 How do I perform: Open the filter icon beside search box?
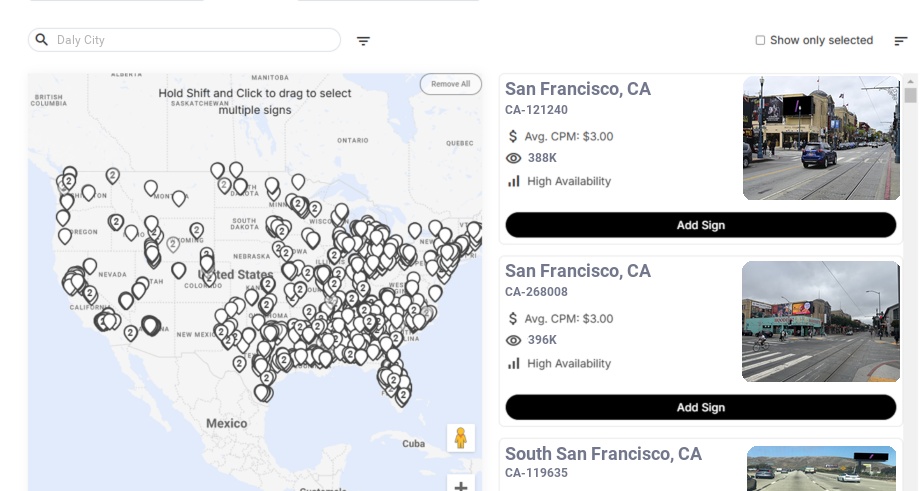point(364,41)
